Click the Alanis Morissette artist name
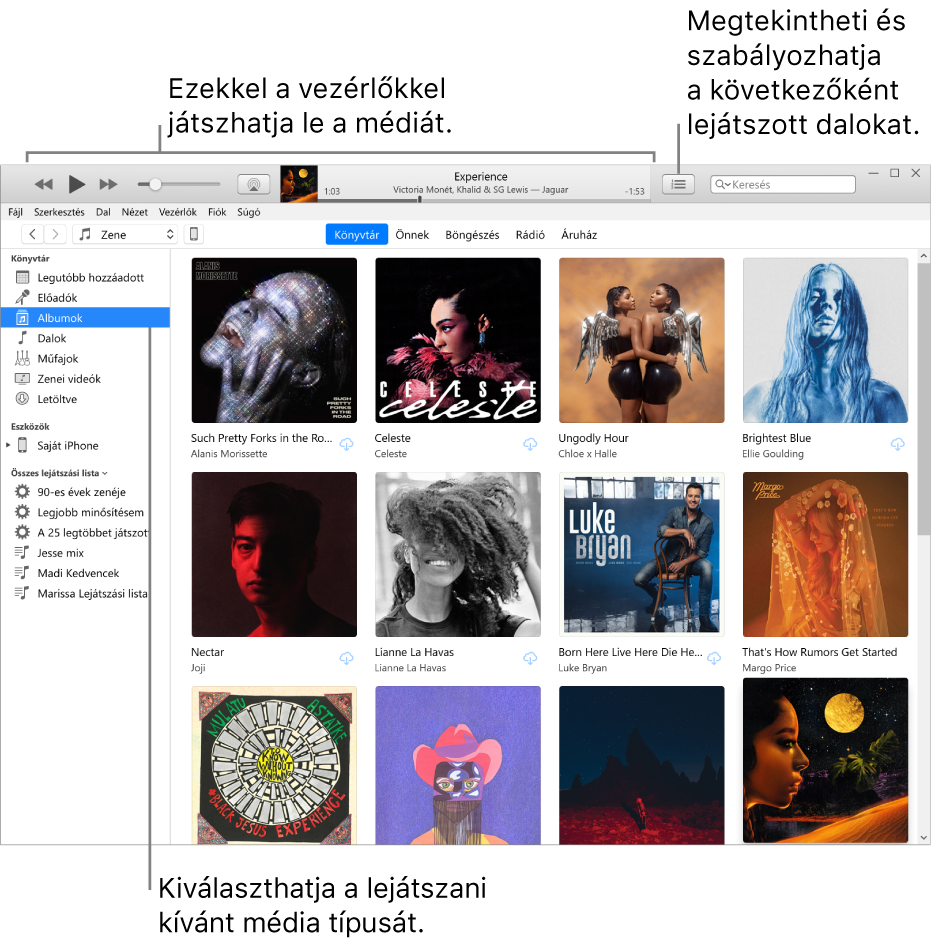931x944 pixels. (x=229, y=454)
